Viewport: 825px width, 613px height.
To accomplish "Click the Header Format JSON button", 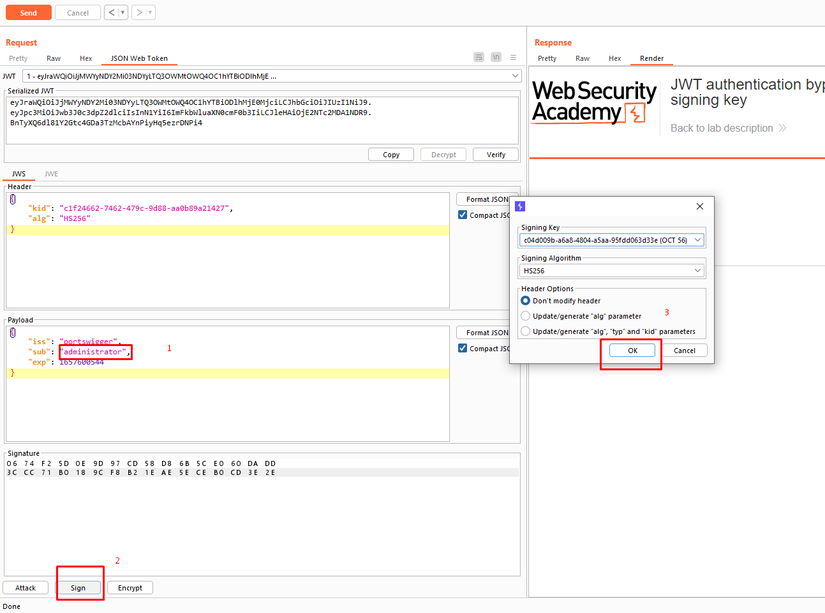I will point(487,199).
